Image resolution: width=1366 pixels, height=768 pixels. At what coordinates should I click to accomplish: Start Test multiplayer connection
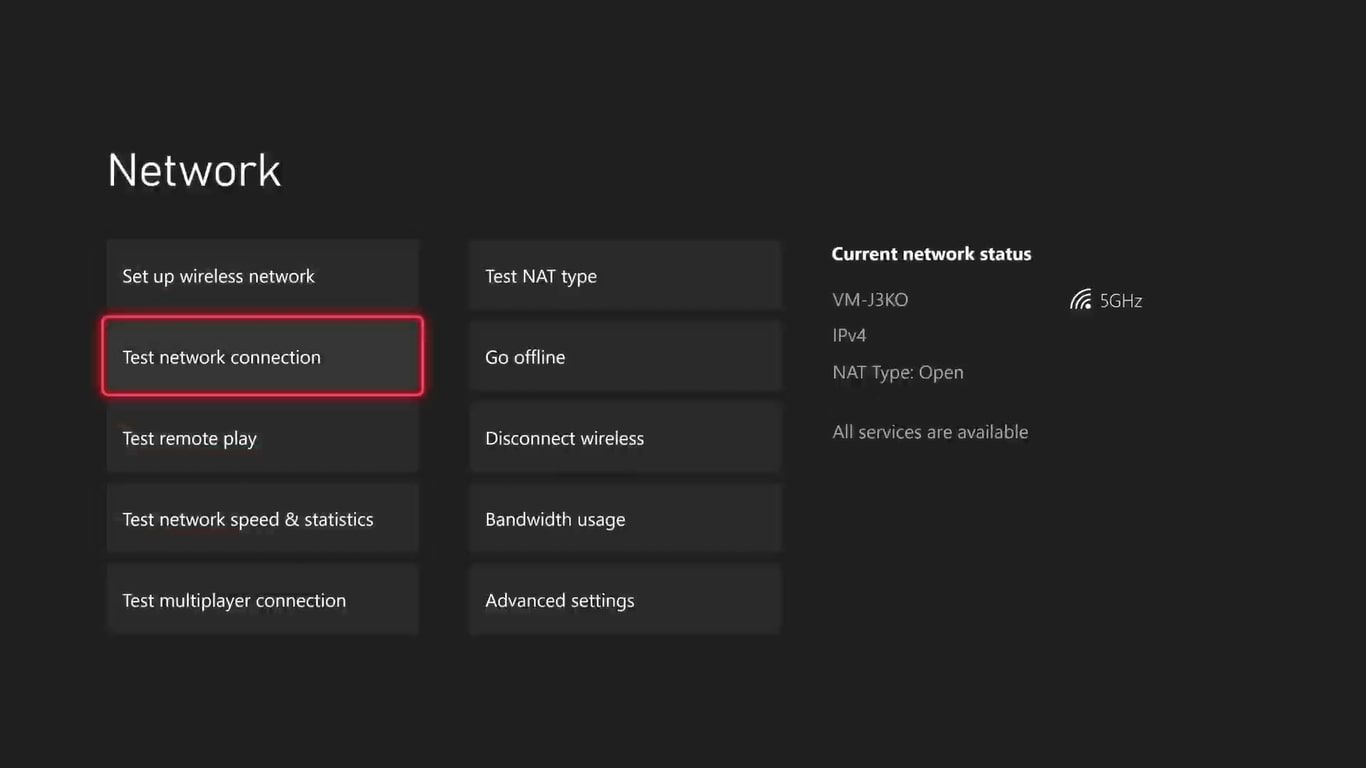point(262,599)
